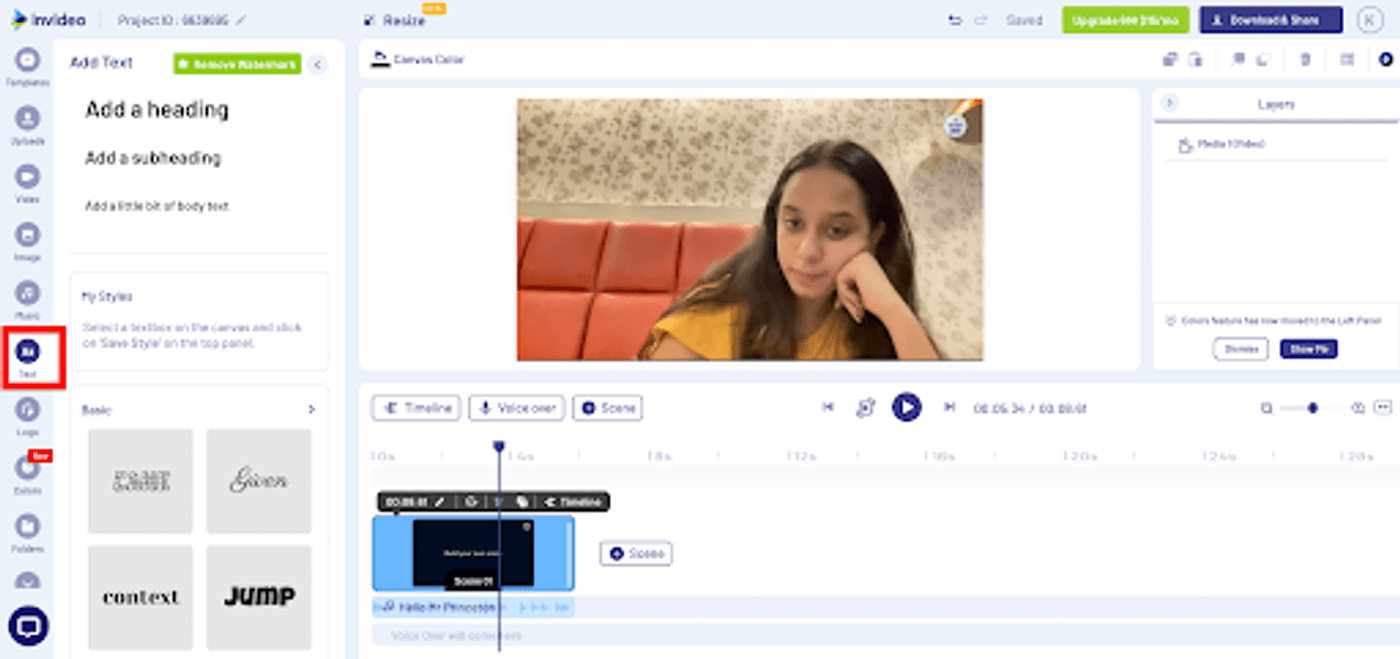Expand the Basic text styles section

tap(311, 410)
